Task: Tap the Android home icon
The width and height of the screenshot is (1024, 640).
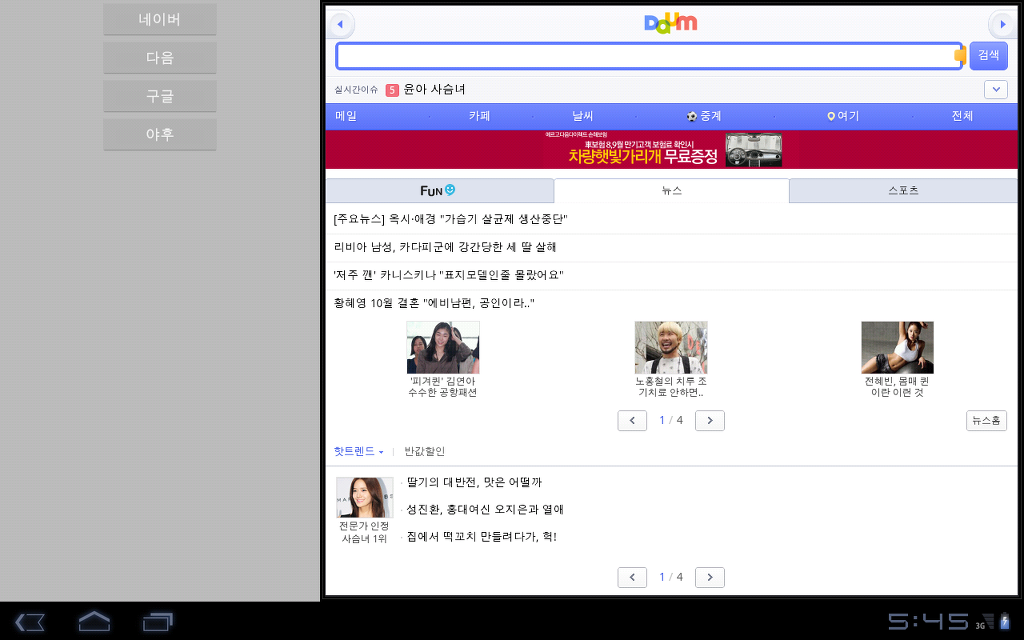Action: tap(94, 621)
